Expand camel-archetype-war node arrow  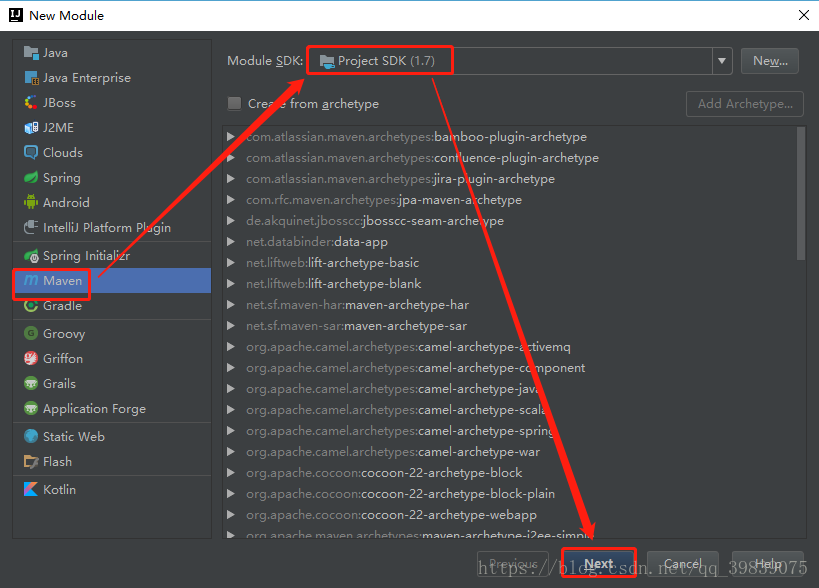pyautogui.click(x=230, y=452)
